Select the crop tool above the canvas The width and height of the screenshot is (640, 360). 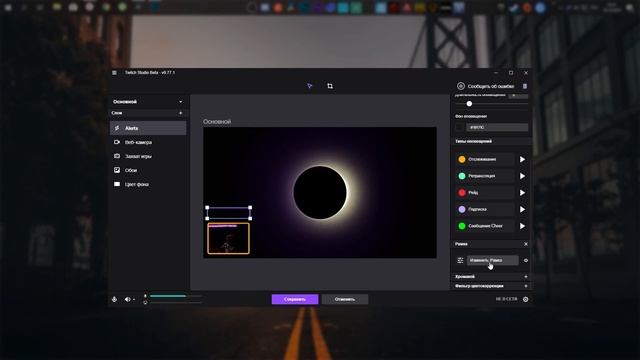(x=330, y=86)
